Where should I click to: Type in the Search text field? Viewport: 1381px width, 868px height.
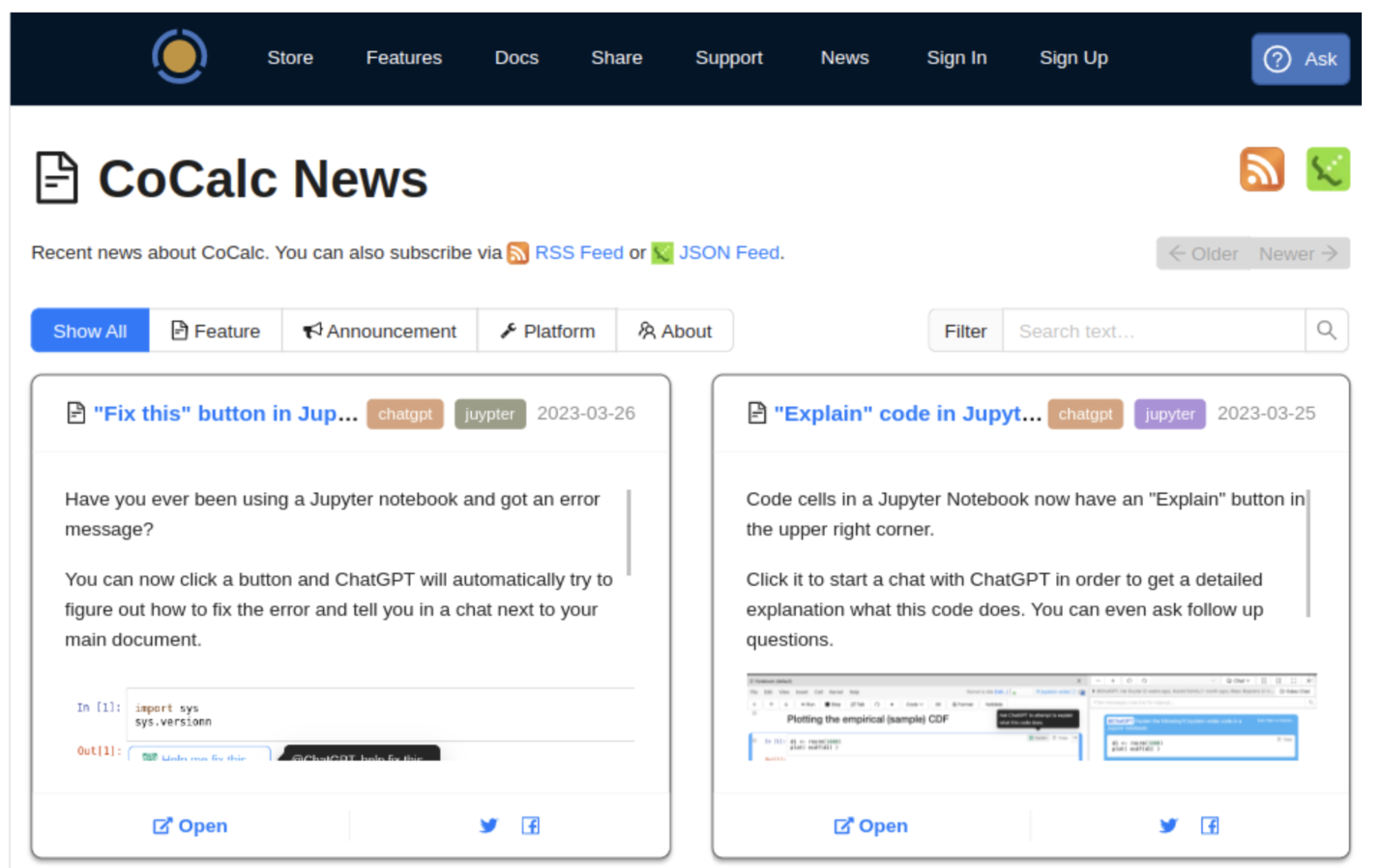[1153, 331]
